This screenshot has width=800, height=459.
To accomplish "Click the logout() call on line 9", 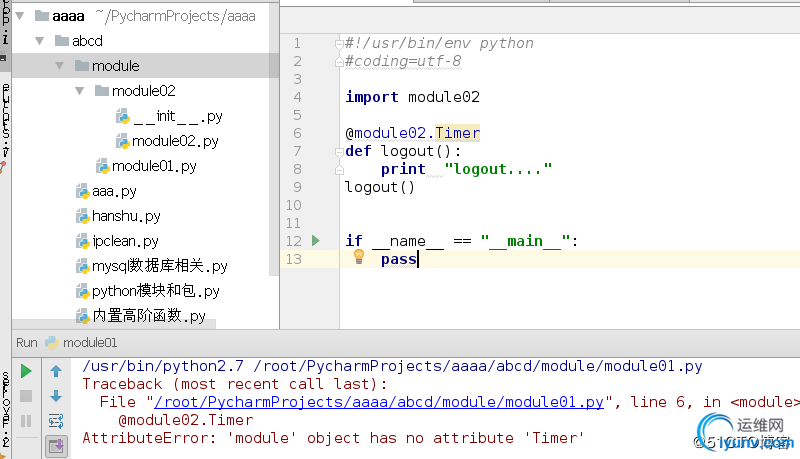I will click(380, 187).
